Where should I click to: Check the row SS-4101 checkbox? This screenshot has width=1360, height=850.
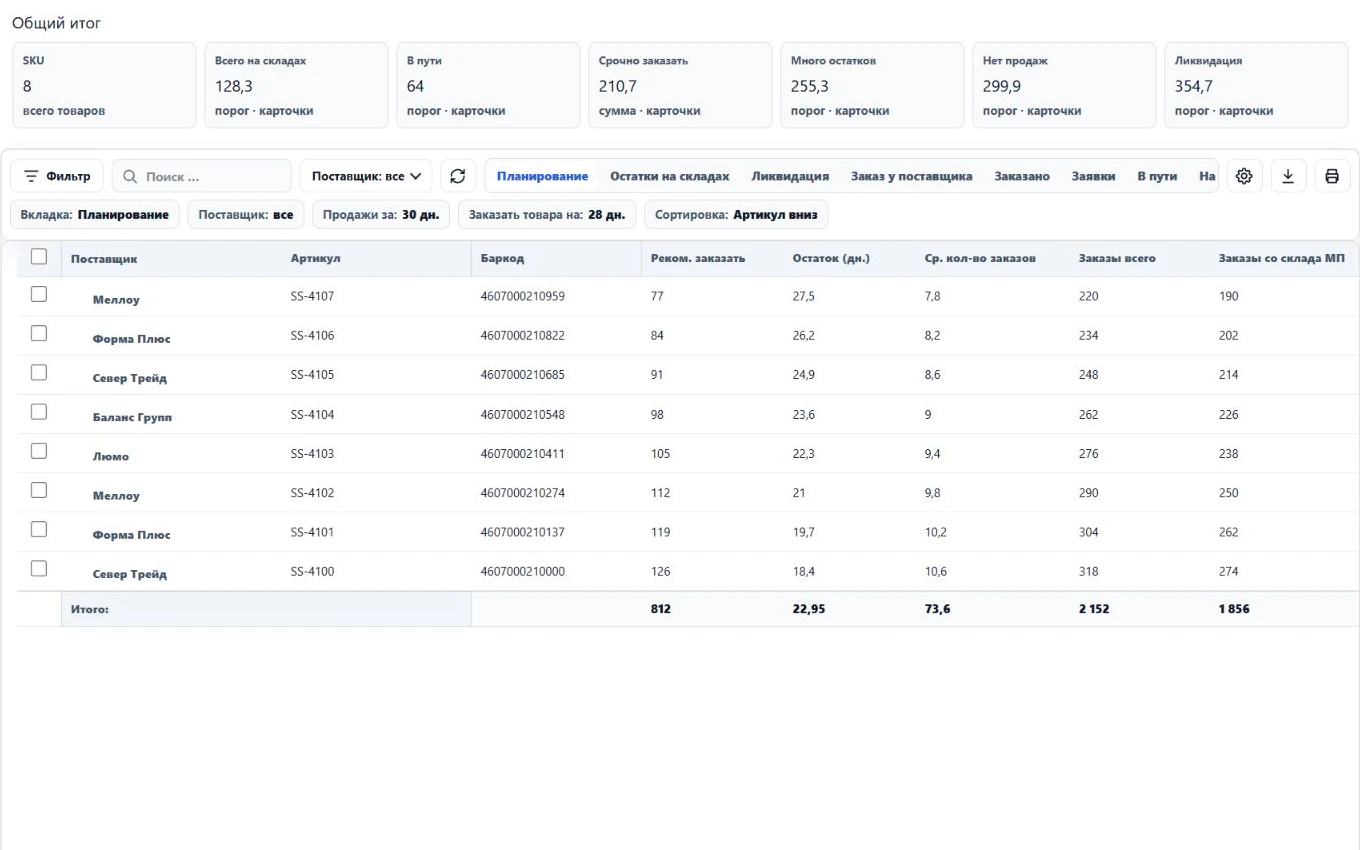[39, 529]
